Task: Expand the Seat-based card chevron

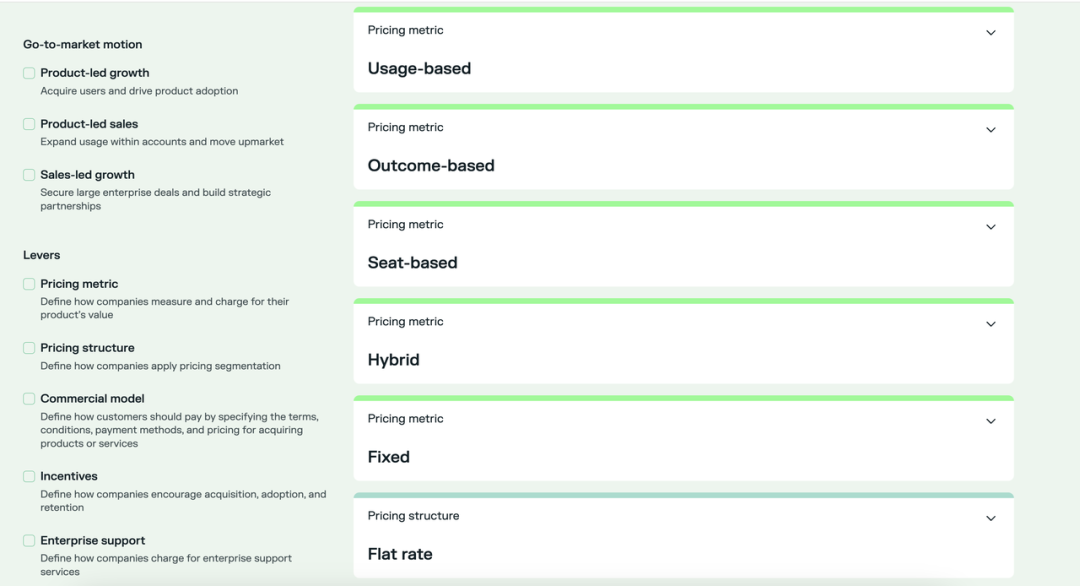Action: [990, 227]
